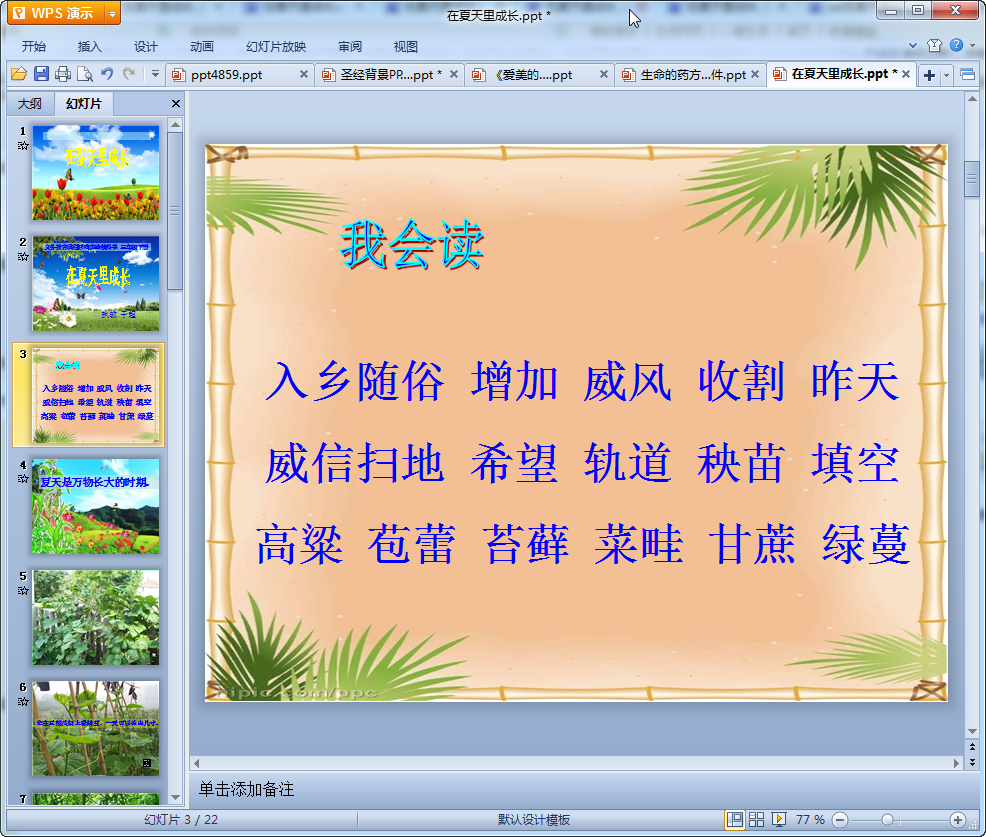
Task: Start slideshow from status bar icon
Action: [778, 819]
